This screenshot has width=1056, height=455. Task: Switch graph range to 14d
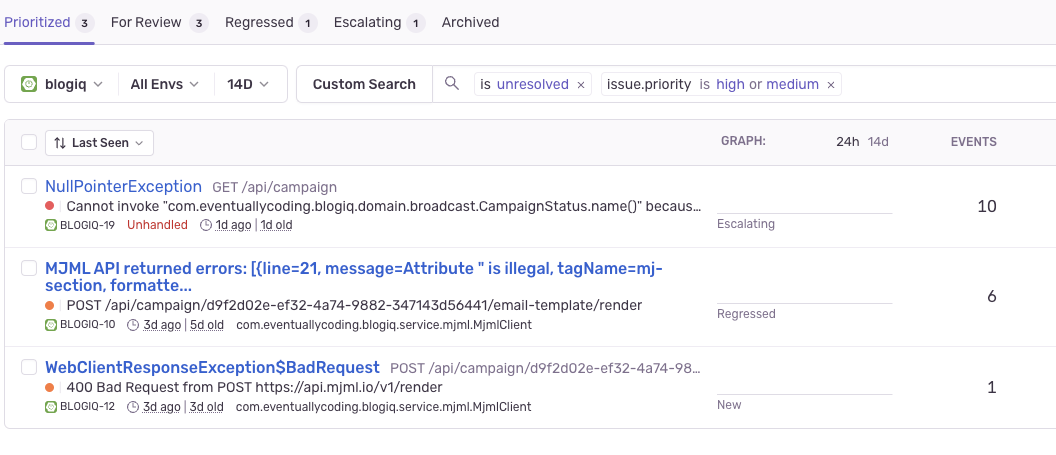[x=877, y=142]
